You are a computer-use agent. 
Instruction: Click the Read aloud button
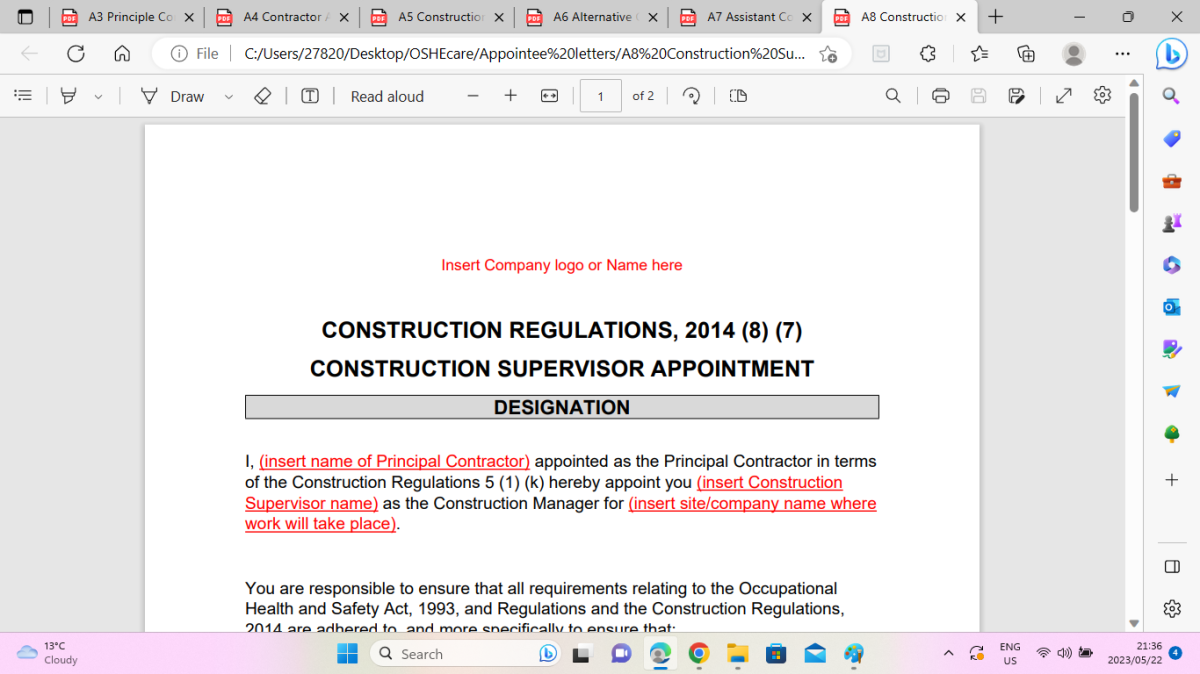tap(387, 96)
